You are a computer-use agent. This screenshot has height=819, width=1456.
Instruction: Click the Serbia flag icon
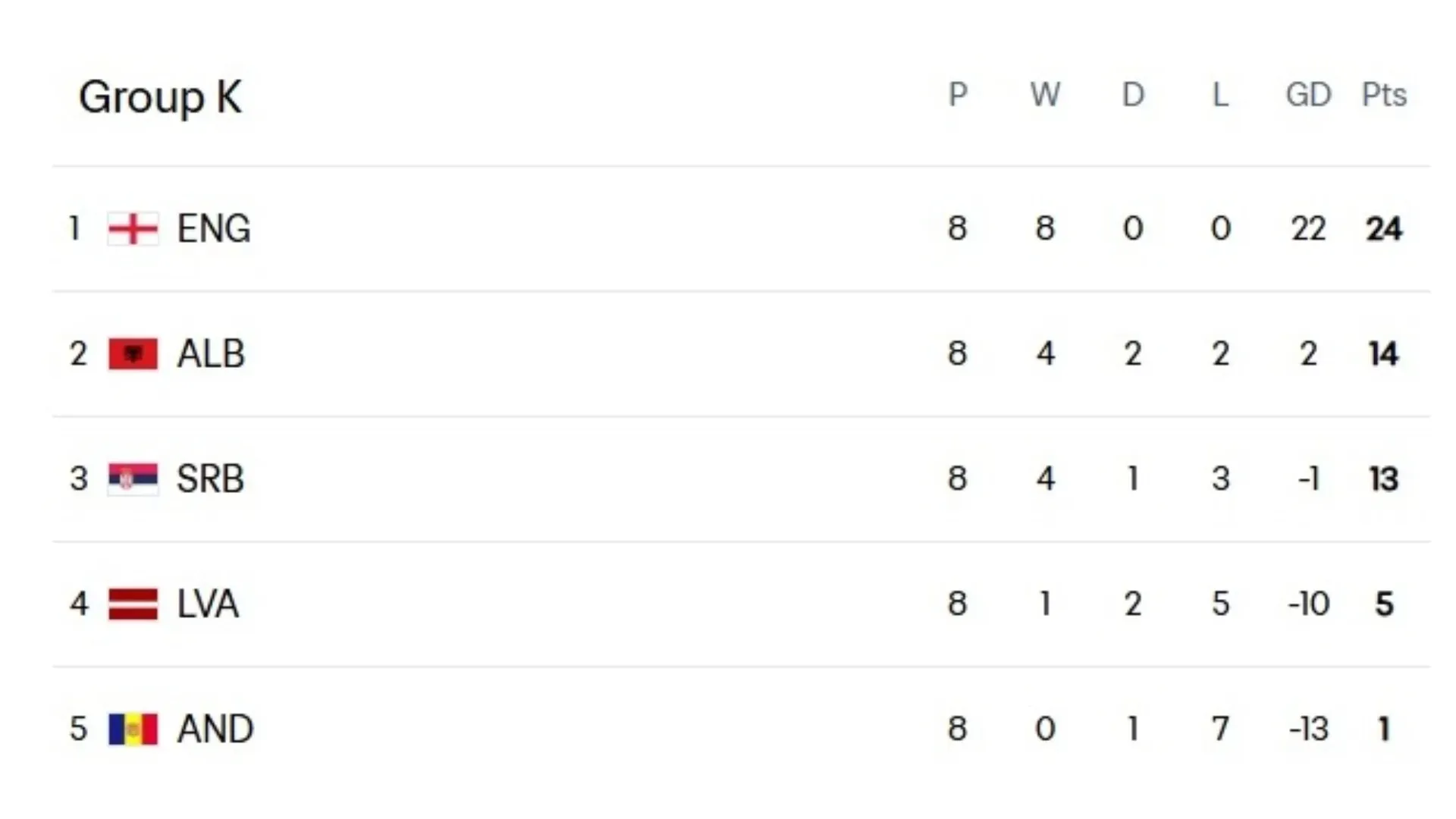click(x=133, y=479)
